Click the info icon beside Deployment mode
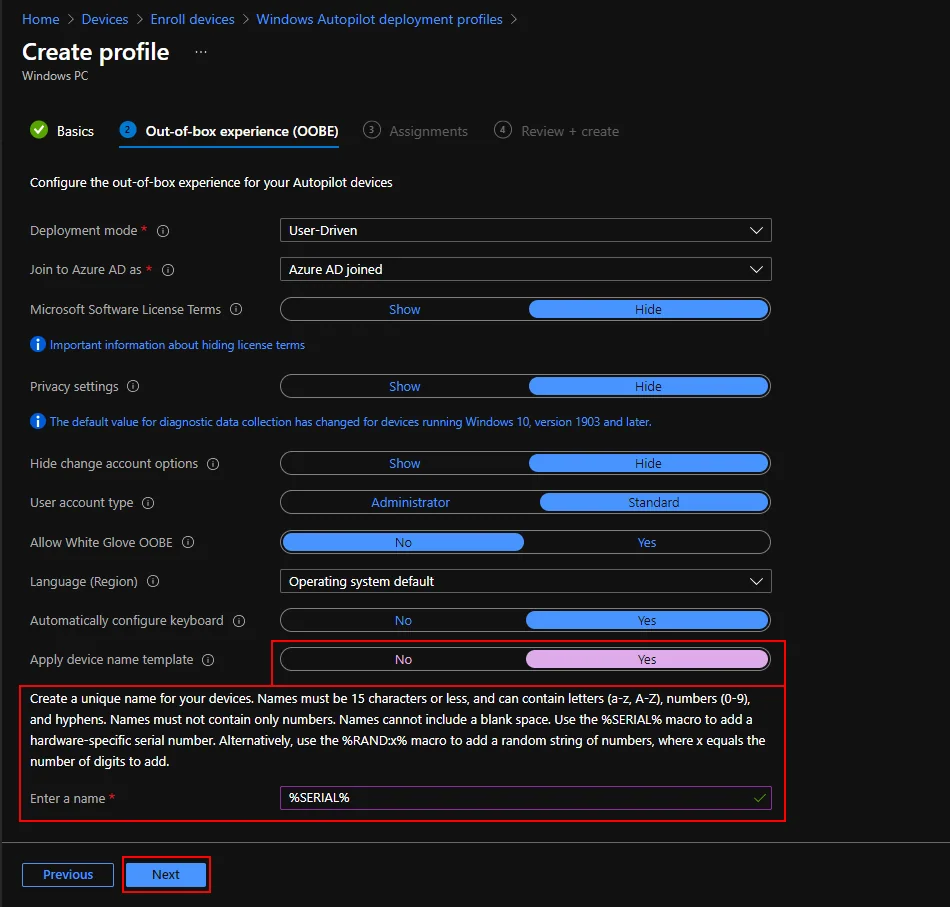This screenshot has width=950, height=907. pyautogui.click(x=163, y=231)
